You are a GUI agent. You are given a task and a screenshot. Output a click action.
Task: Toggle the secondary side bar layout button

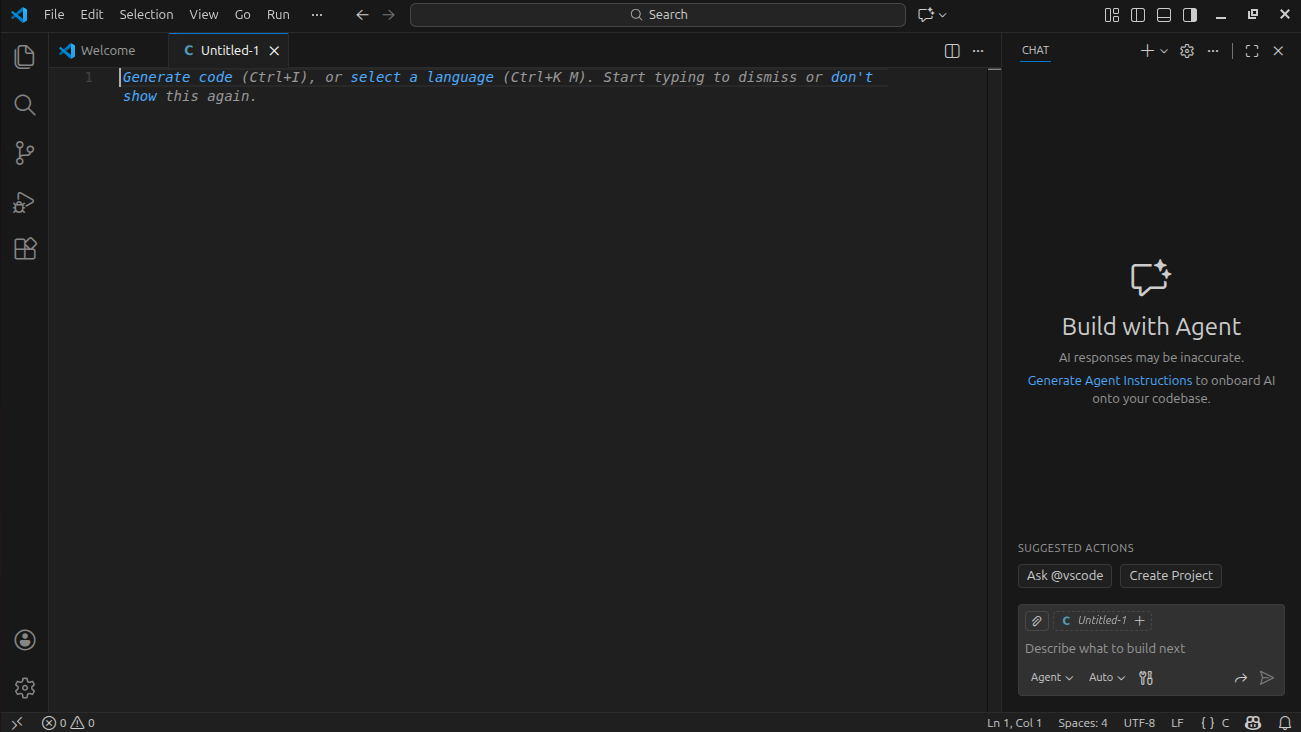coord(1190,15)
